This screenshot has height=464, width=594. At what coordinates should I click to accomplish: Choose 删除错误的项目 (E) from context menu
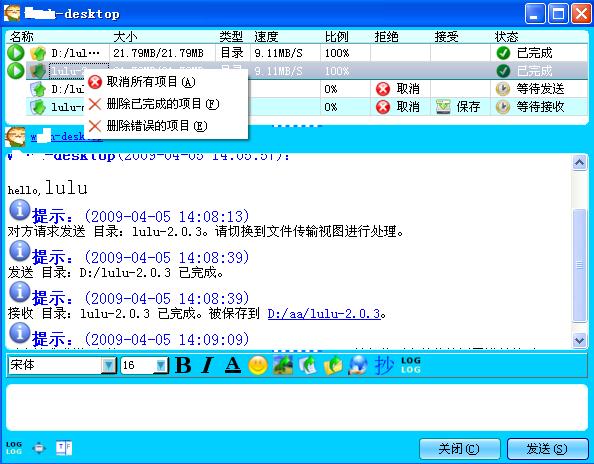(166, 126)
